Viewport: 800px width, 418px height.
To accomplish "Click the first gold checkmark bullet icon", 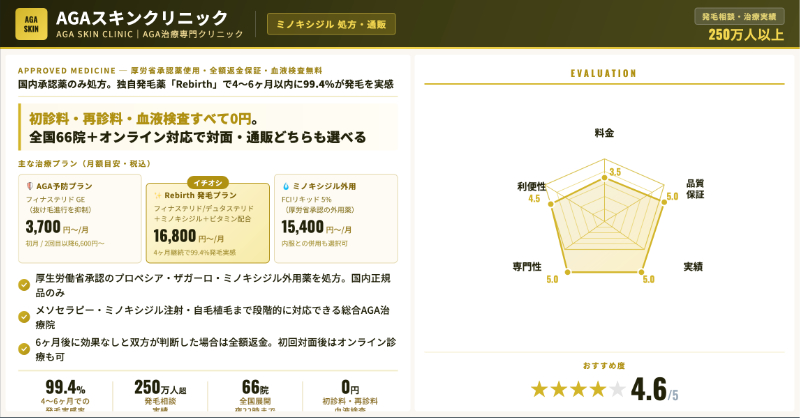I will (x=24, y=285).
